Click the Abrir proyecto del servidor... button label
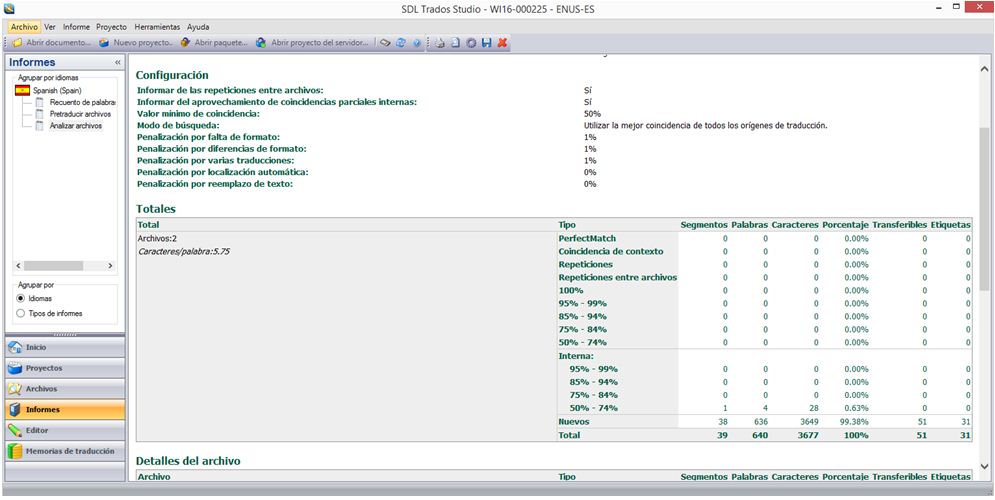Image resolution: width=995 pixels, height=500 pixels. [x=319, y=43]
